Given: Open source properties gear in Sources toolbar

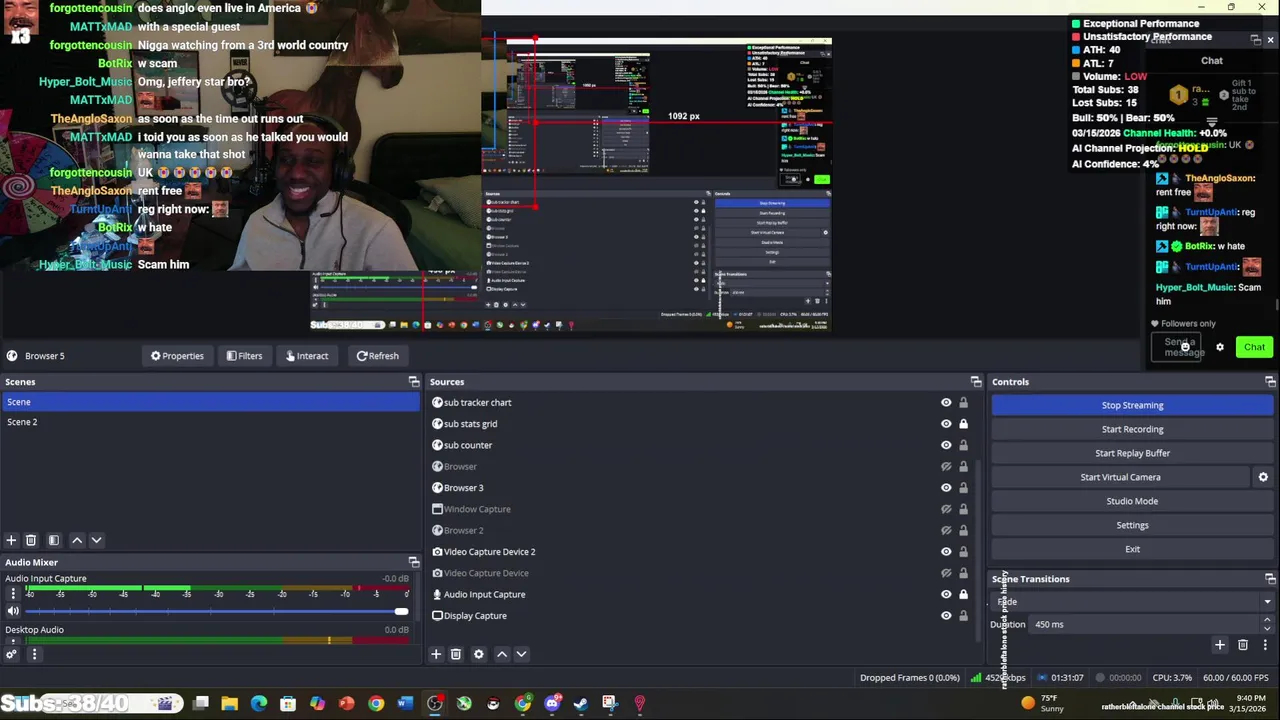Looking at the screenshot, I should pyautogui.click(x=479, y=654).
